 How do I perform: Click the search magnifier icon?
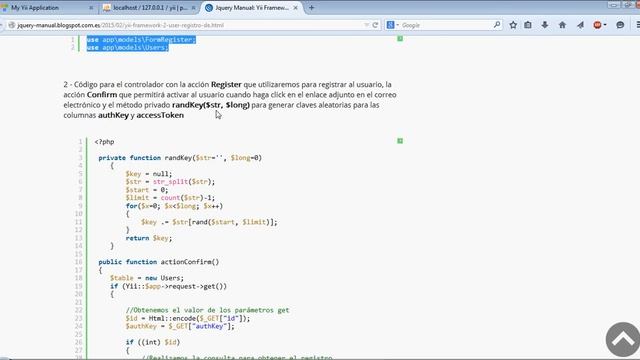click(x=497, y=25)
